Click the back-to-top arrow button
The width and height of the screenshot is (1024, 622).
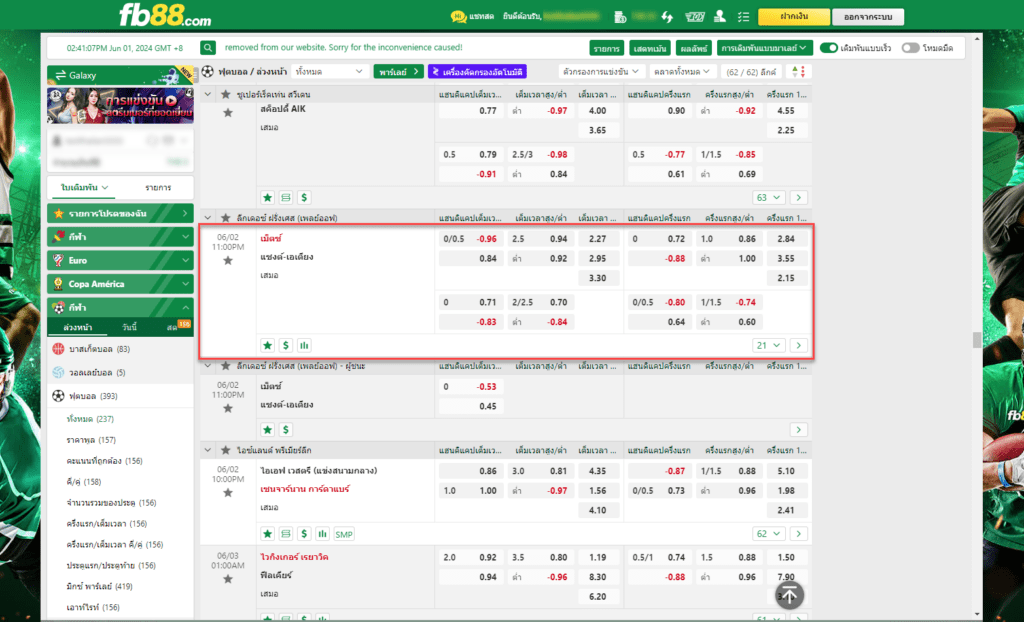[790, 595]
